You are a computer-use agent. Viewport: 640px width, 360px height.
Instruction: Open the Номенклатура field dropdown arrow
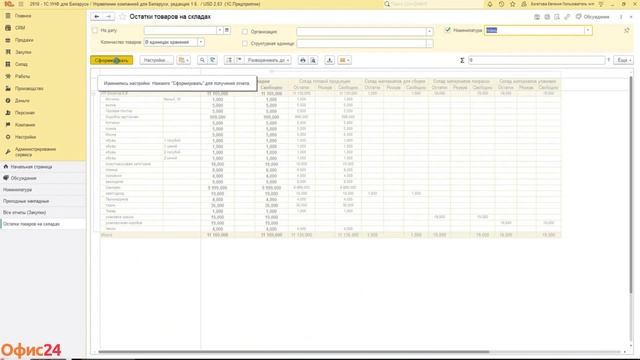pos(588,30)
